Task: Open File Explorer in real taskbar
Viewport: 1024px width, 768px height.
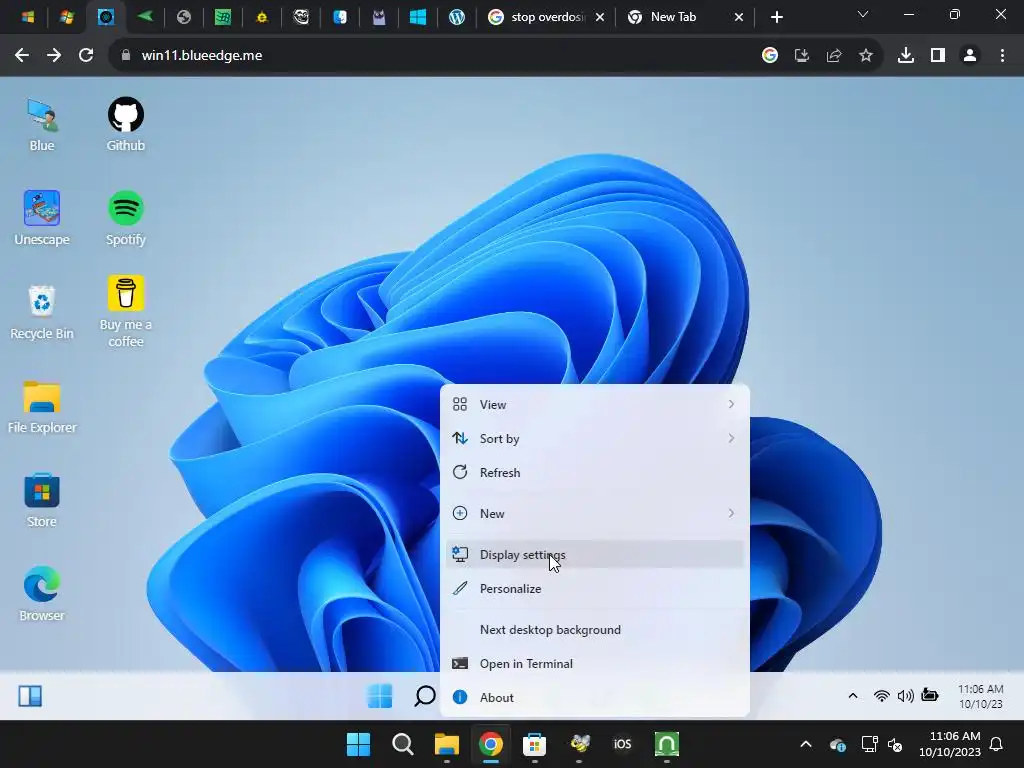Action: (x=447, y=744)
